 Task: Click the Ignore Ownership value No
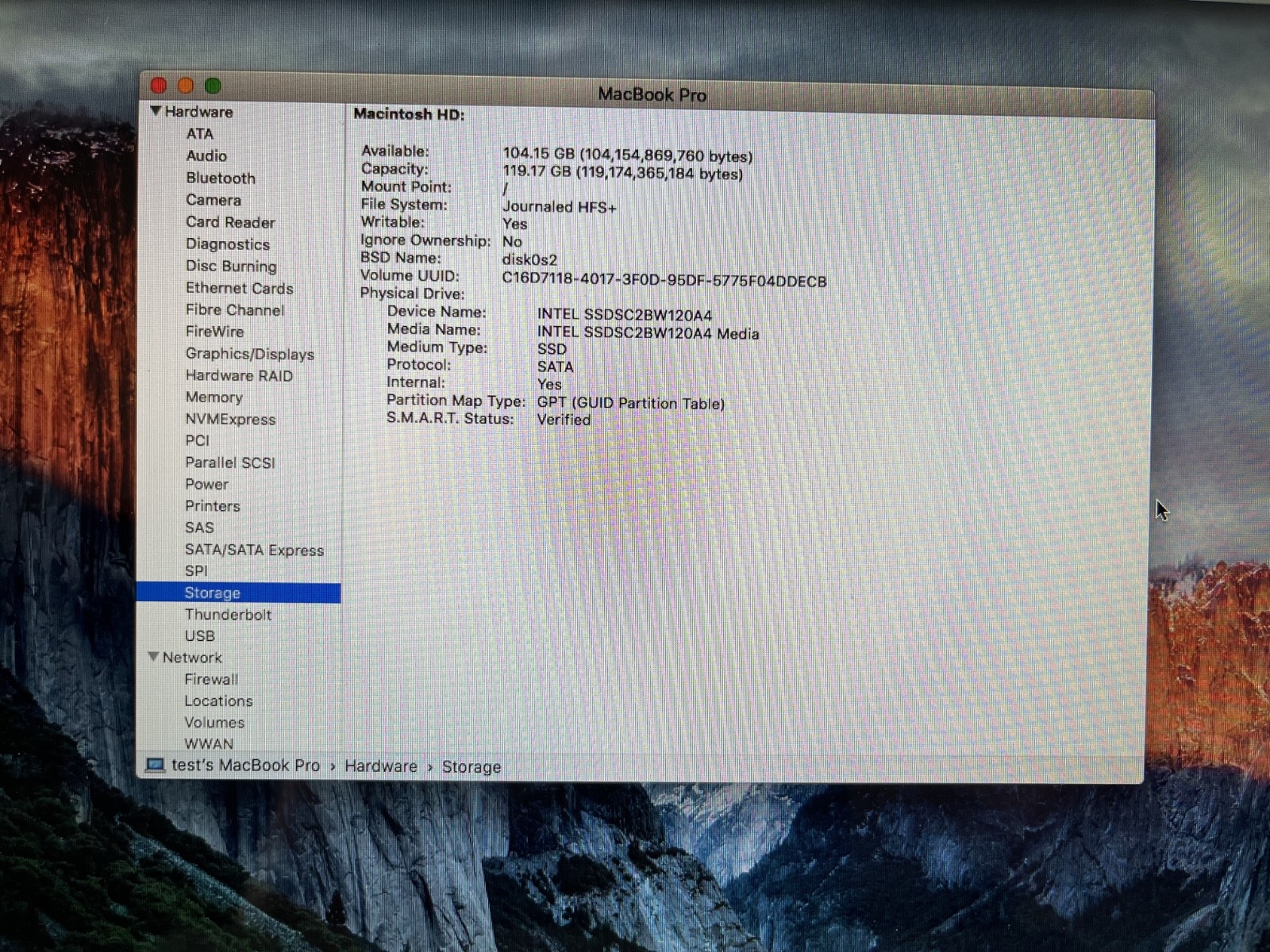click(512, 241)
